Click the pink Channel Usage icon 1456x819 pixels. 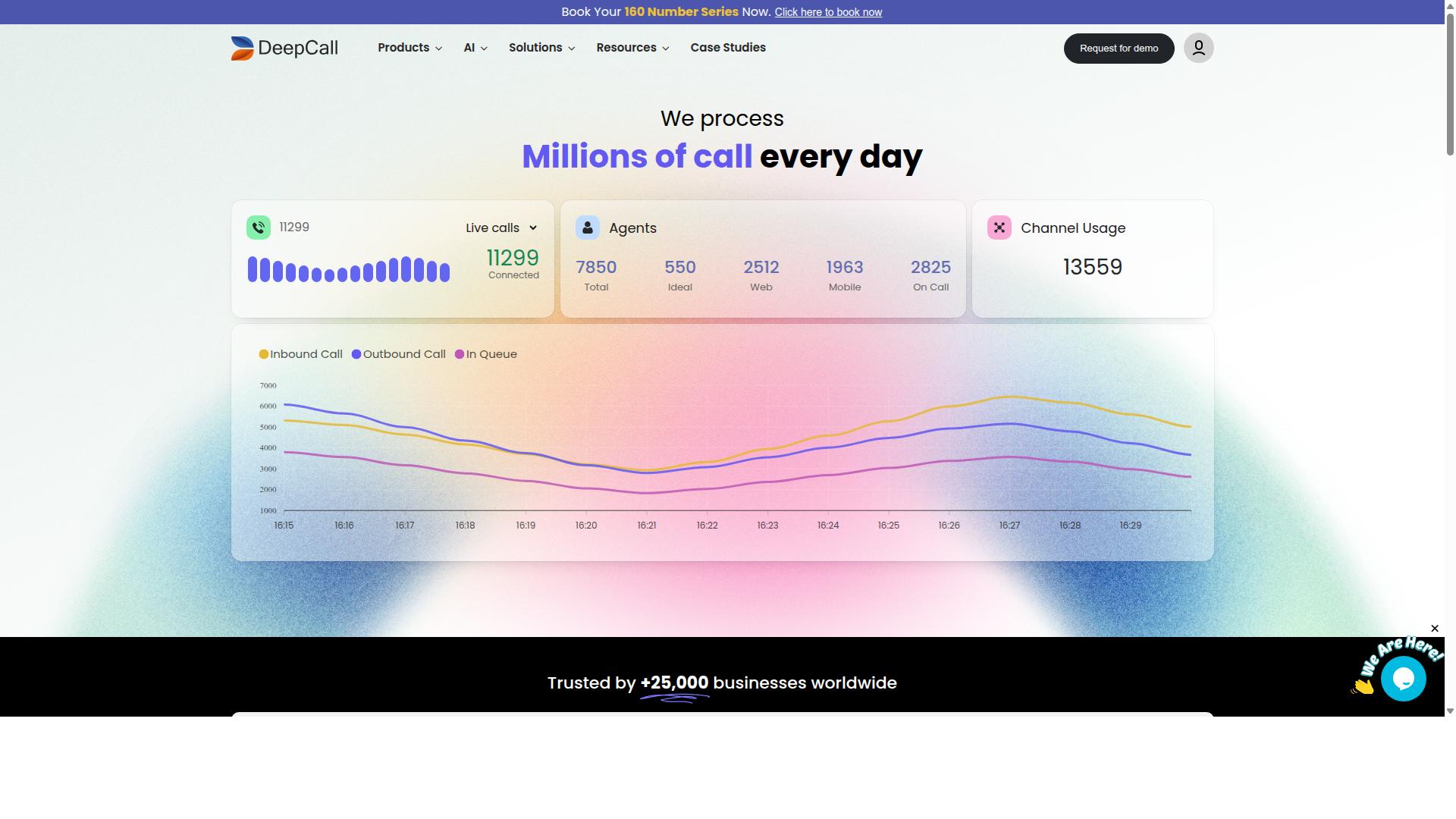999,227
